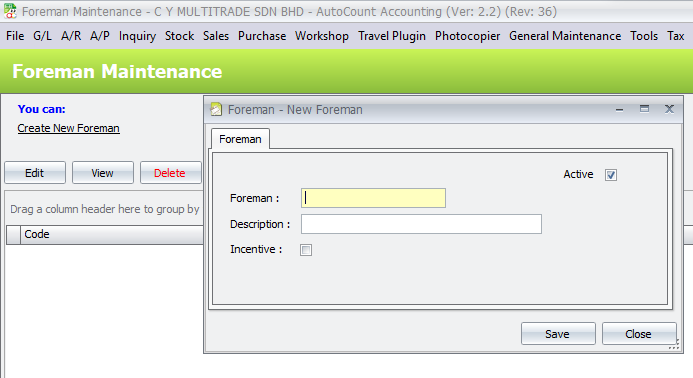Enable the Incentive checkbox
The height and width of the screenshot is (378, 693).
point(306,250)
